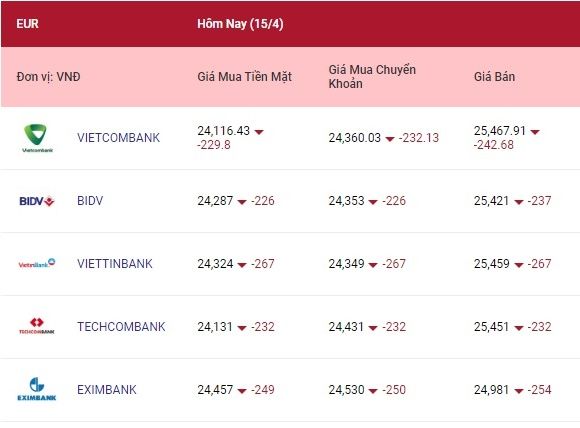580x428 pixels.
Task: Click Techcombank selling price 25,451
Action: (x=492, y=326)
